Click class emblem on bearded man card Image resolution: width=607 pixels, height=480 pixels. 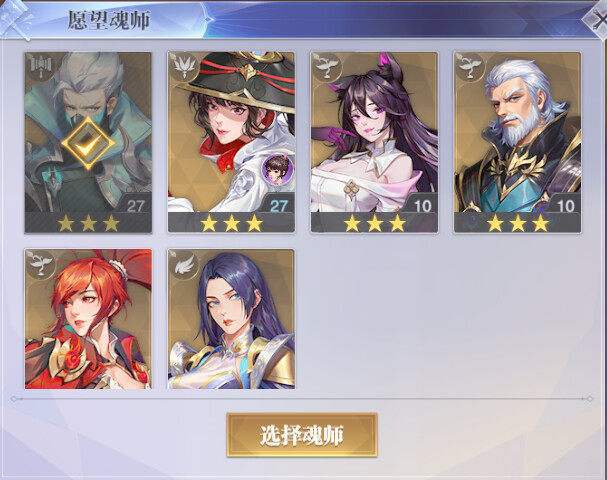click(471, 67)
